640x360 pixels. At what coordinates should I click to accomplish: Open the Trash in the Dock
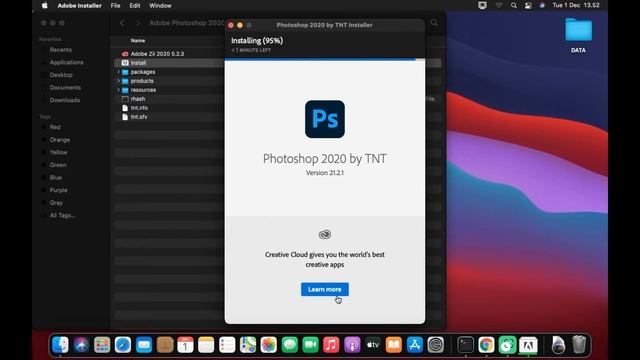(x=579, y=345)
